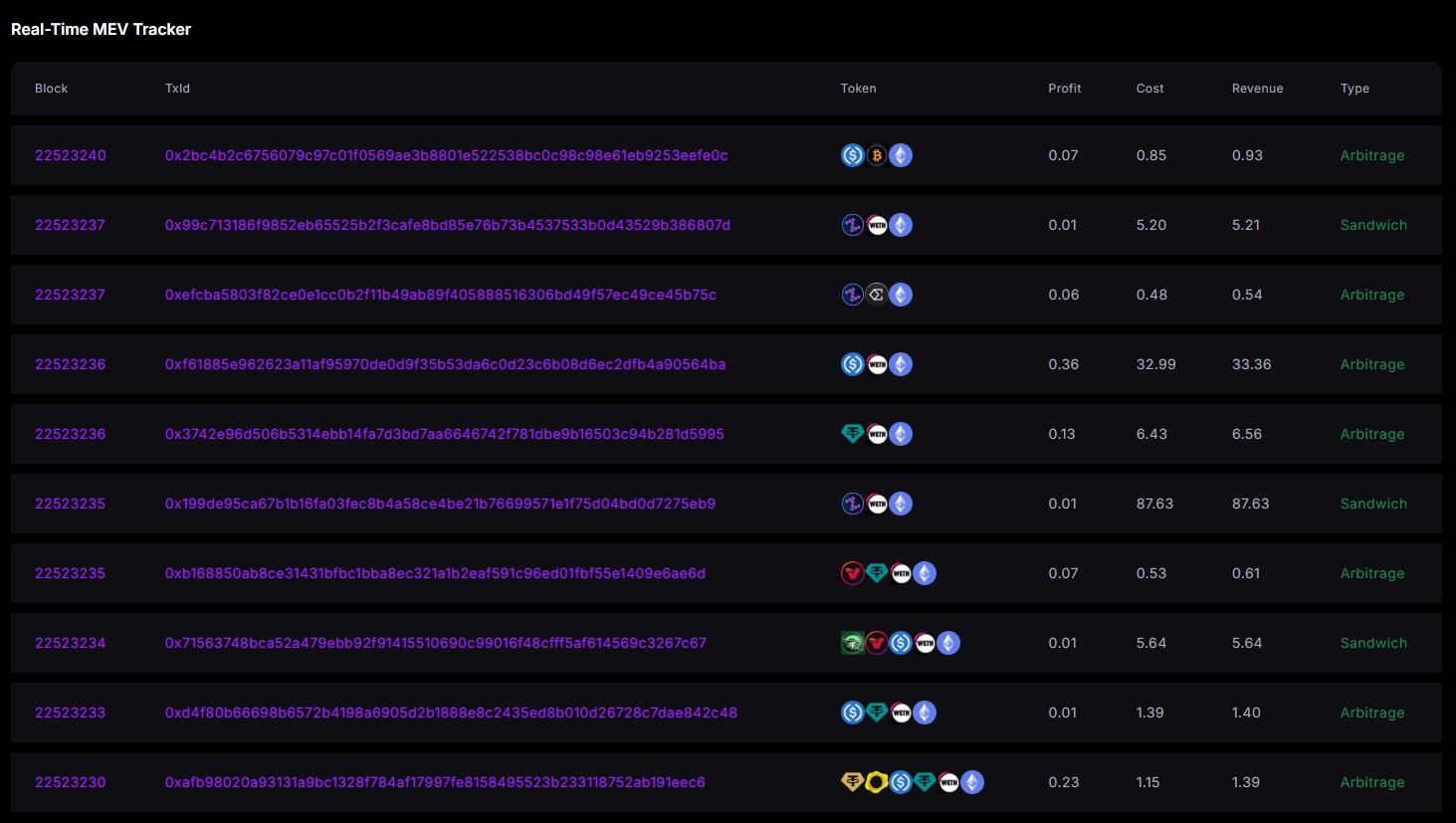Click the Ethereum icon in the 0xefcba58 row
Viewport: 1456px width, 823px height.
click(901, 295)
